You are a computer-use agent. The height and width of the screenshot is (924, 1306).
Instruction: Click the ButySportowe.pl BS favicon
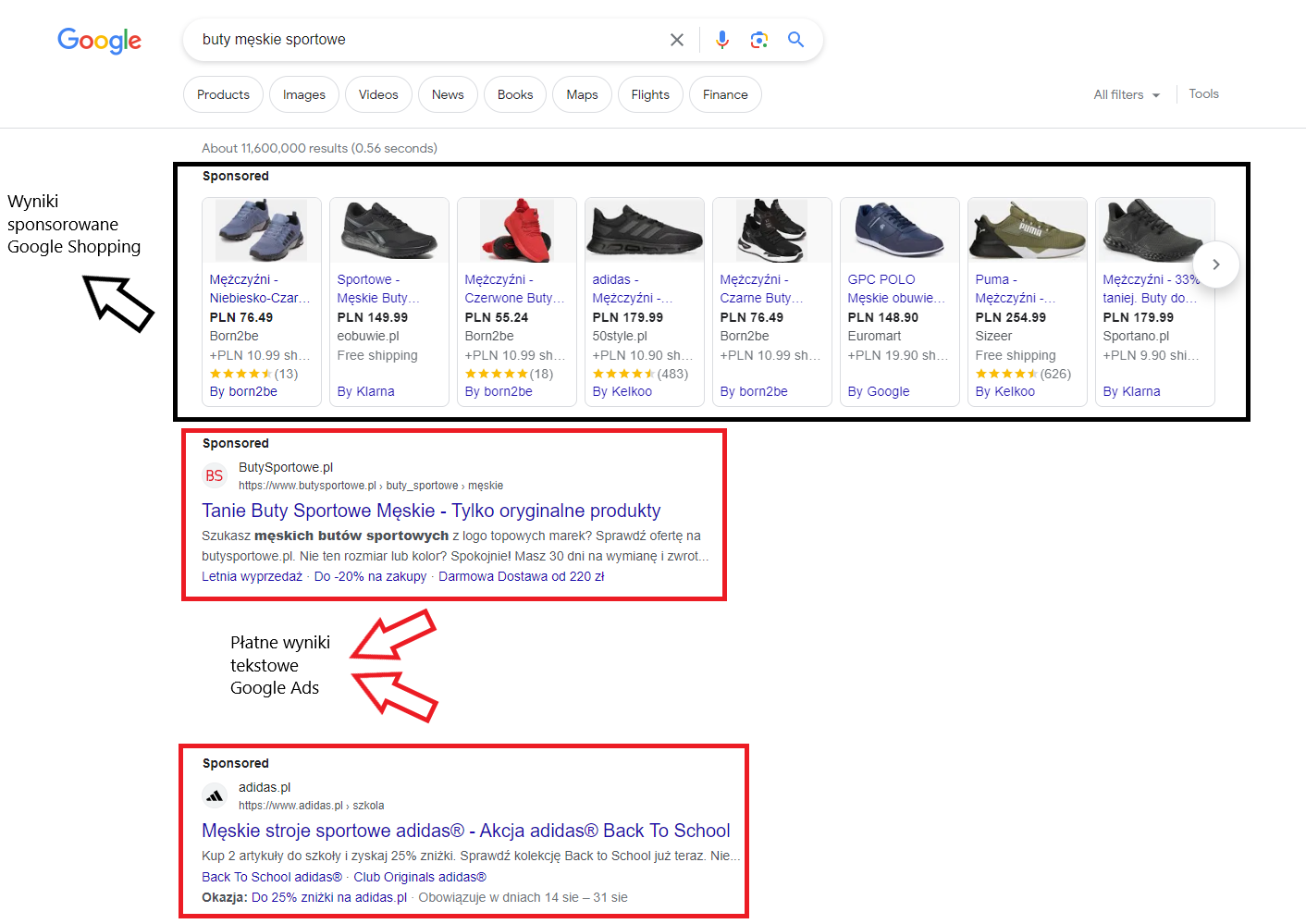point(215,475)
